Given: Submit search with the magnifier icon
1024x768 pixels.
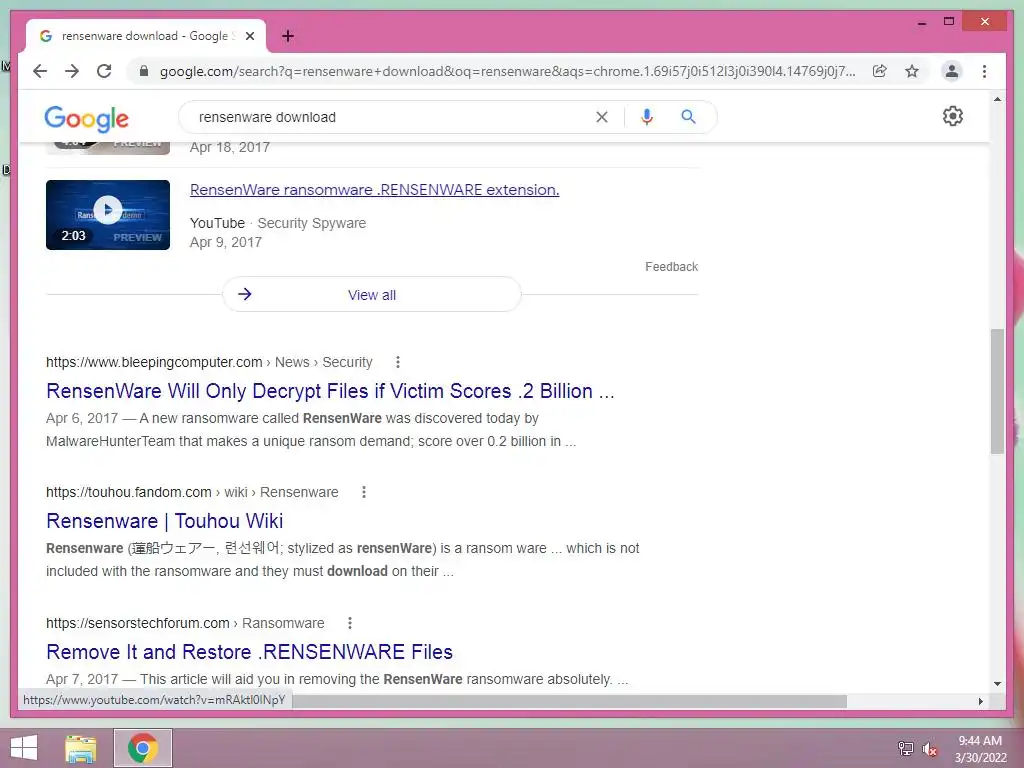Looking at the screenshot, I should [688, 117].
